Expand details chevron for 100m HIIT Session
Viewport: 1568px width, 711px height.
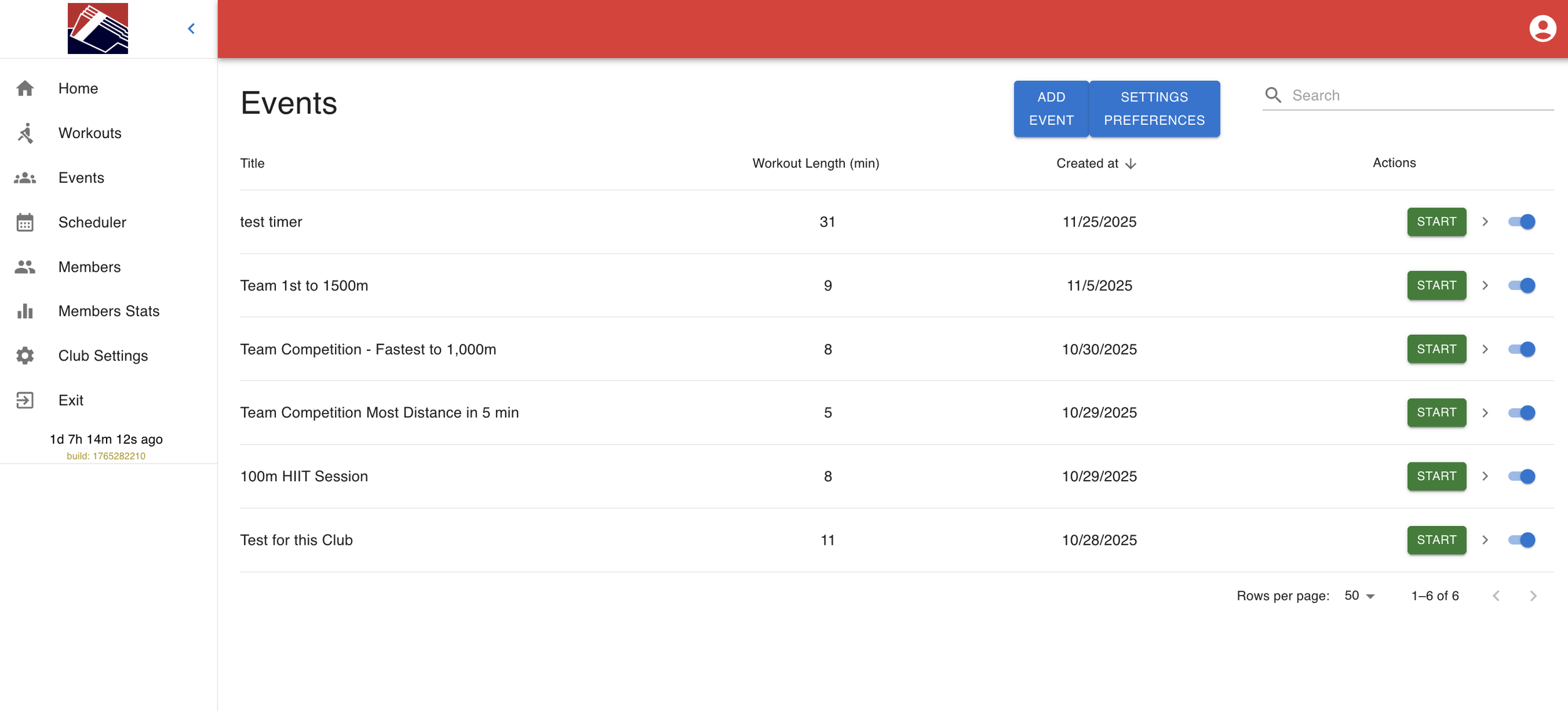tap(1485, 476)
